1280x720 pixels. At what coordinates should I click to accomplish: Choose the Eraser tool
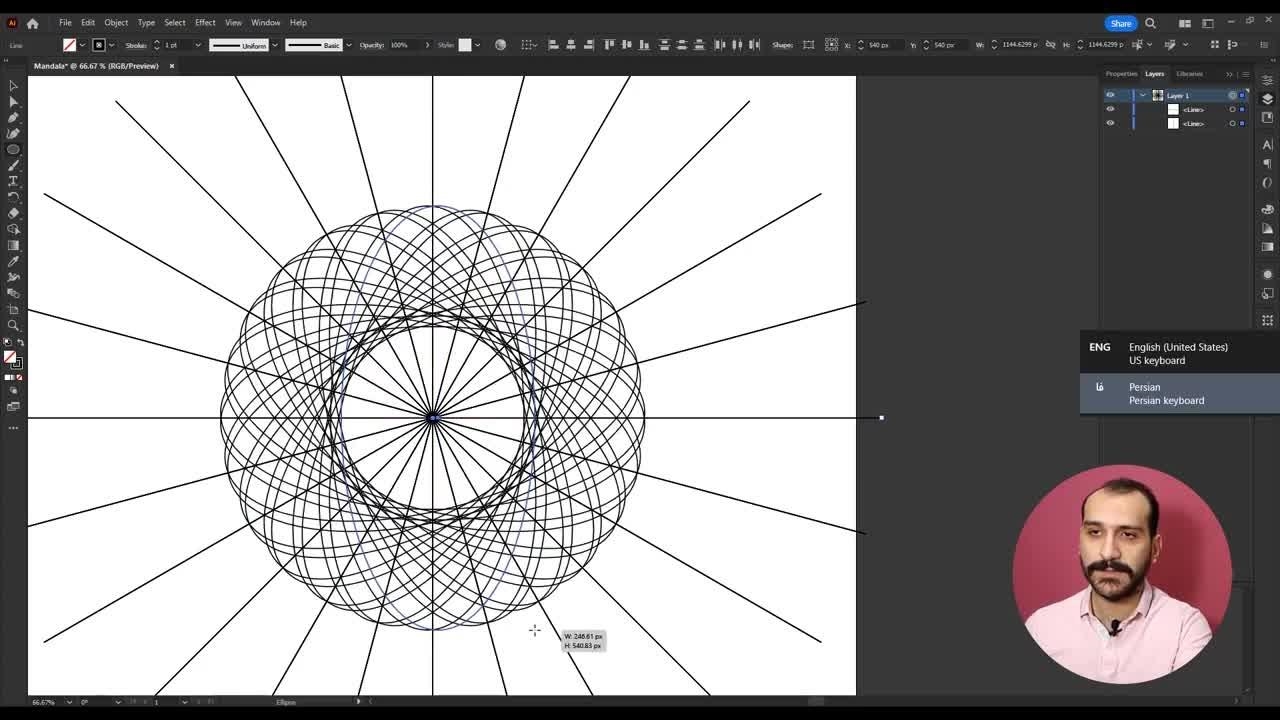[13, 213]
